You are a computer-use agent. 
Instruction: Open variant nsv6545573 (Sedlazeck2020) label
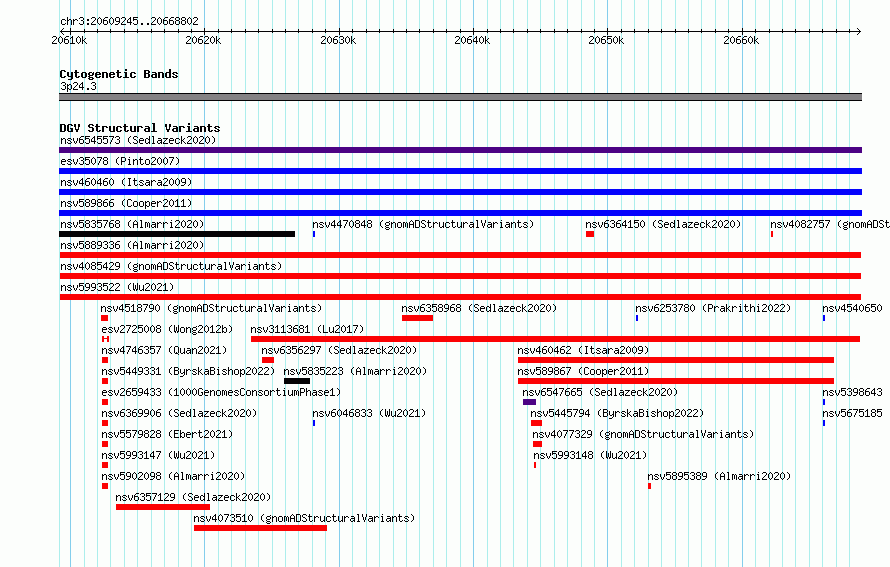tap(138, 140)
